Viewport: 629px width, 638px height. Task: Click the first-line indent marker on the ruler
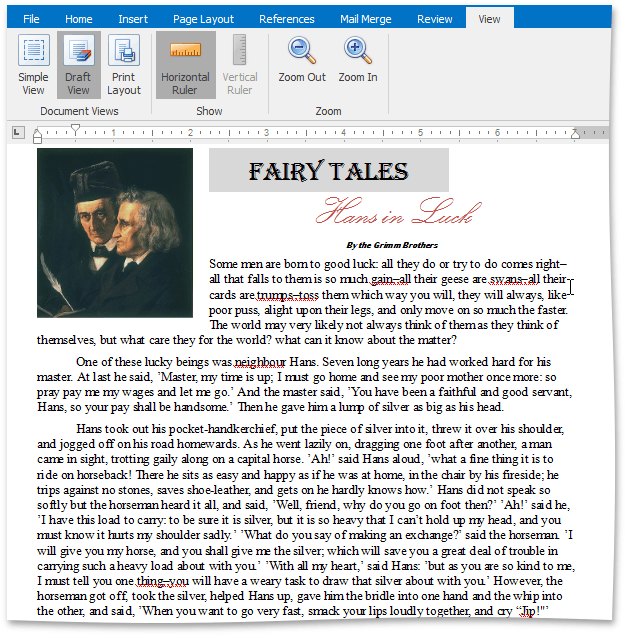75,129
